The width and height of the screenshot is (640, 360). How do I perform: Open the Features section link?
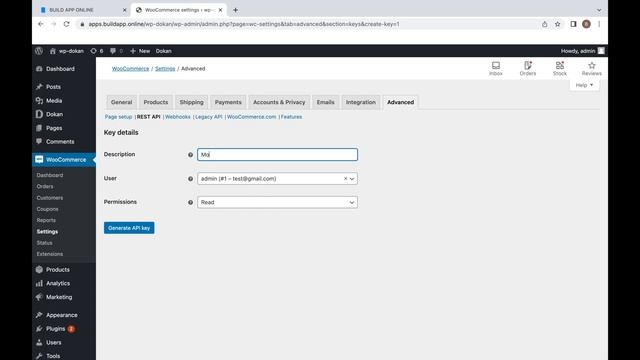[x=291, y=117]
